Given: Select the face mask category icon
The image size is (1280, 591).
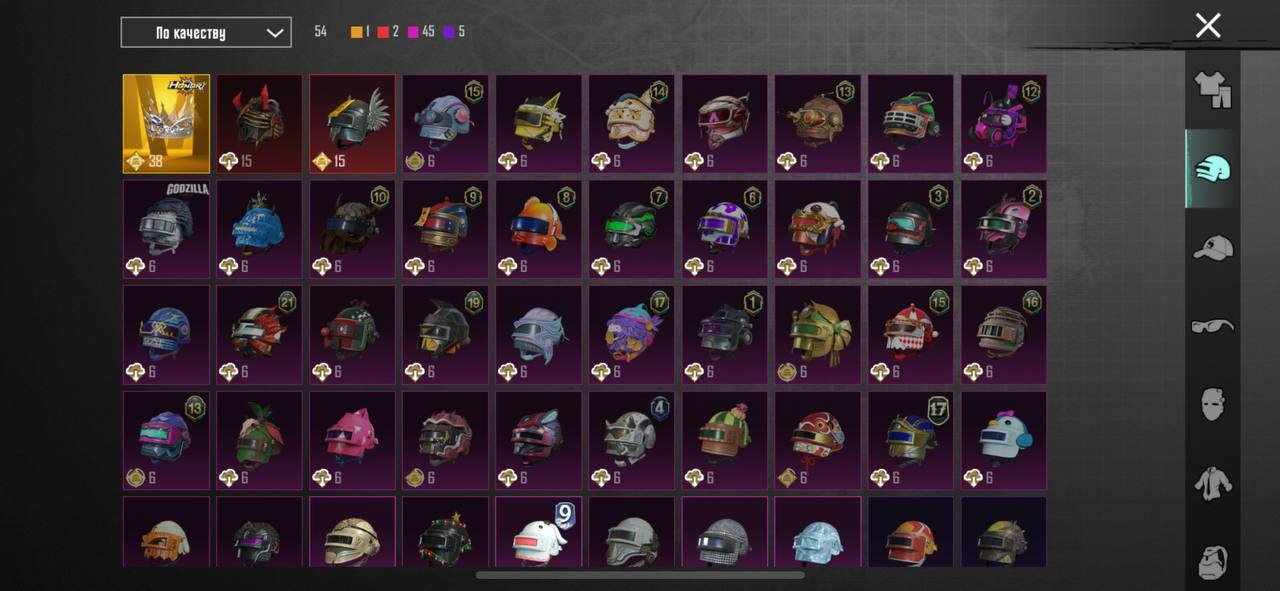Looking at the screenshot, I should coord(1212,404).
